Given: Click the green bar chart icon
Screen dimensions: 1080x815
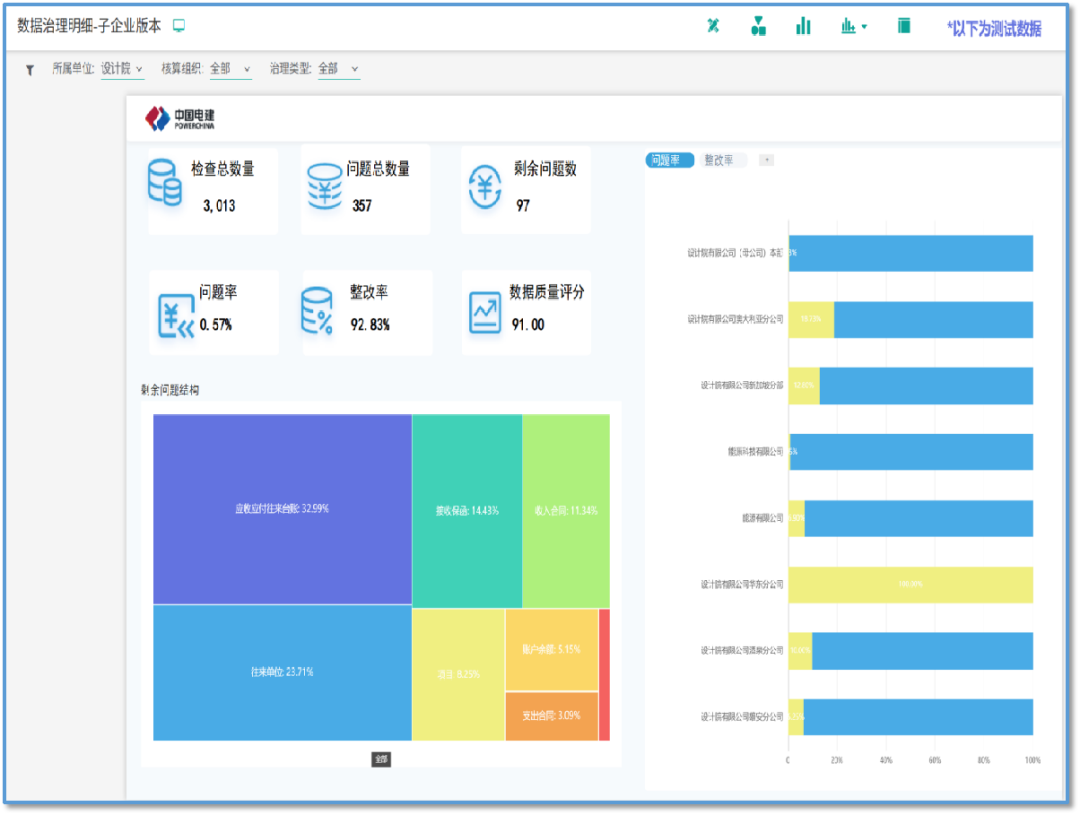Looking at the screenshot, I should pyautogui.click(x=803, y=26).
